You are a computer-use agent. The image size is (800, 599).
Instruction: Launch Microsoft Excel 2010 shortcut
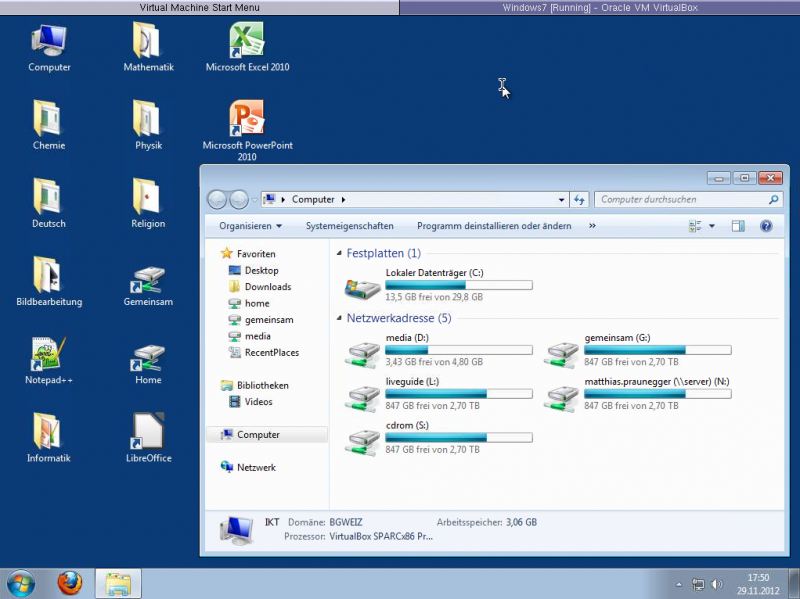point(247,48)
